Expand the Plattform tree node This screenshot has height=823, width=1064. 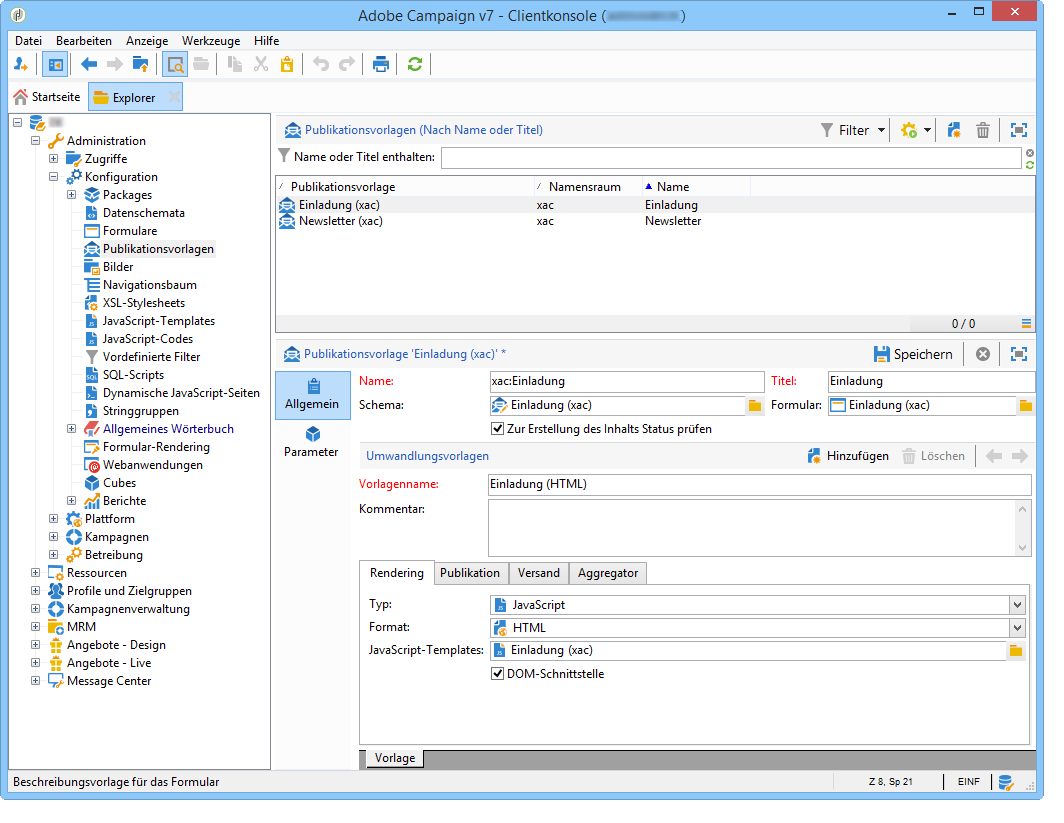pyautogui.click(x=54, y=519)
